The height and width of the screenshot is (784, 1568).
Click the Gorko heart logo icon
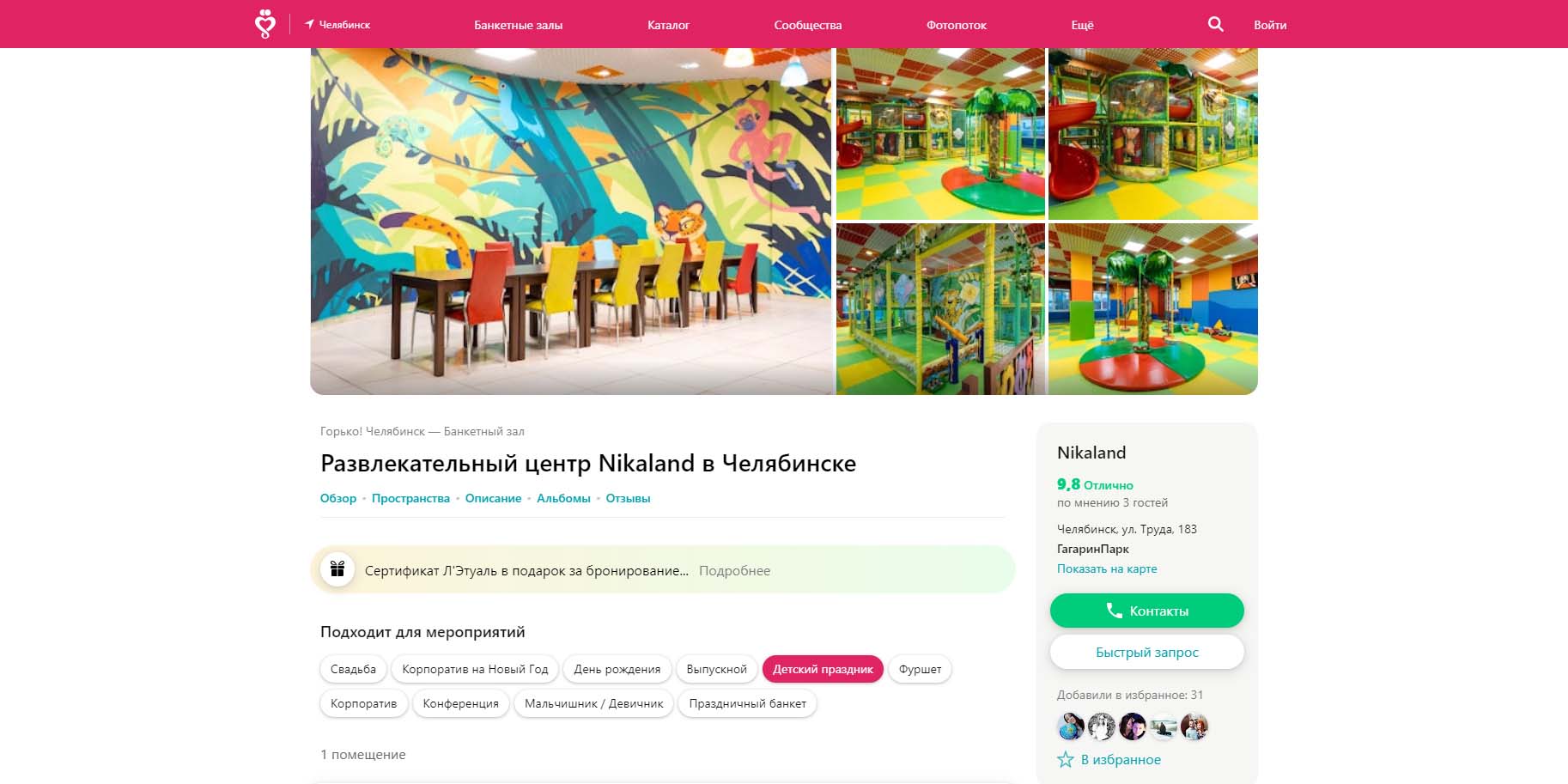(x=265, y=24)
